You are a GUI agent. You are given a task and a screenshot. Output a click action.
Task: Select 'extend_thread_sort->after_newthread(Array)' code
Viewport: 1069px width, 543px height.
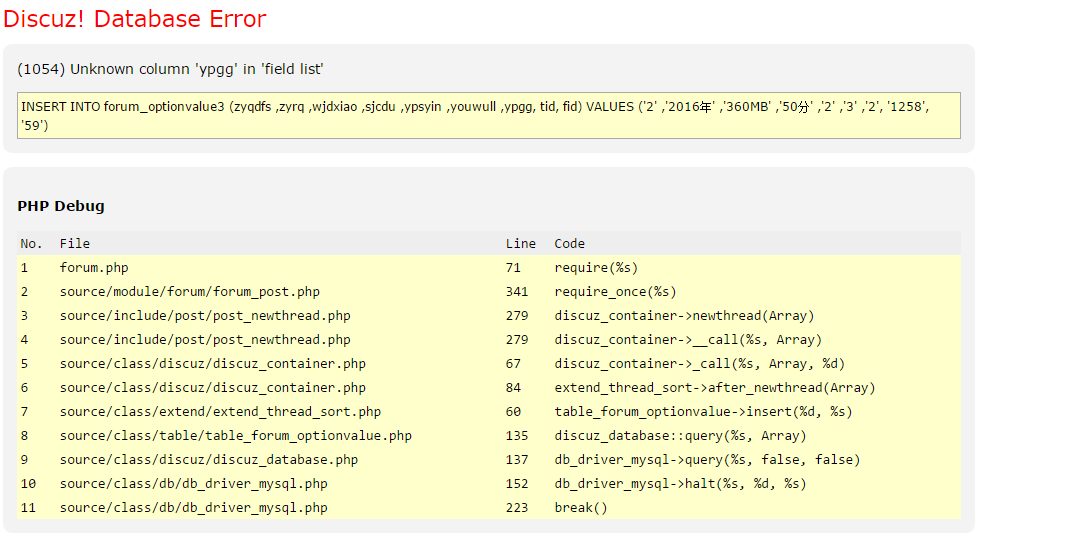click(x=714, y=387)
